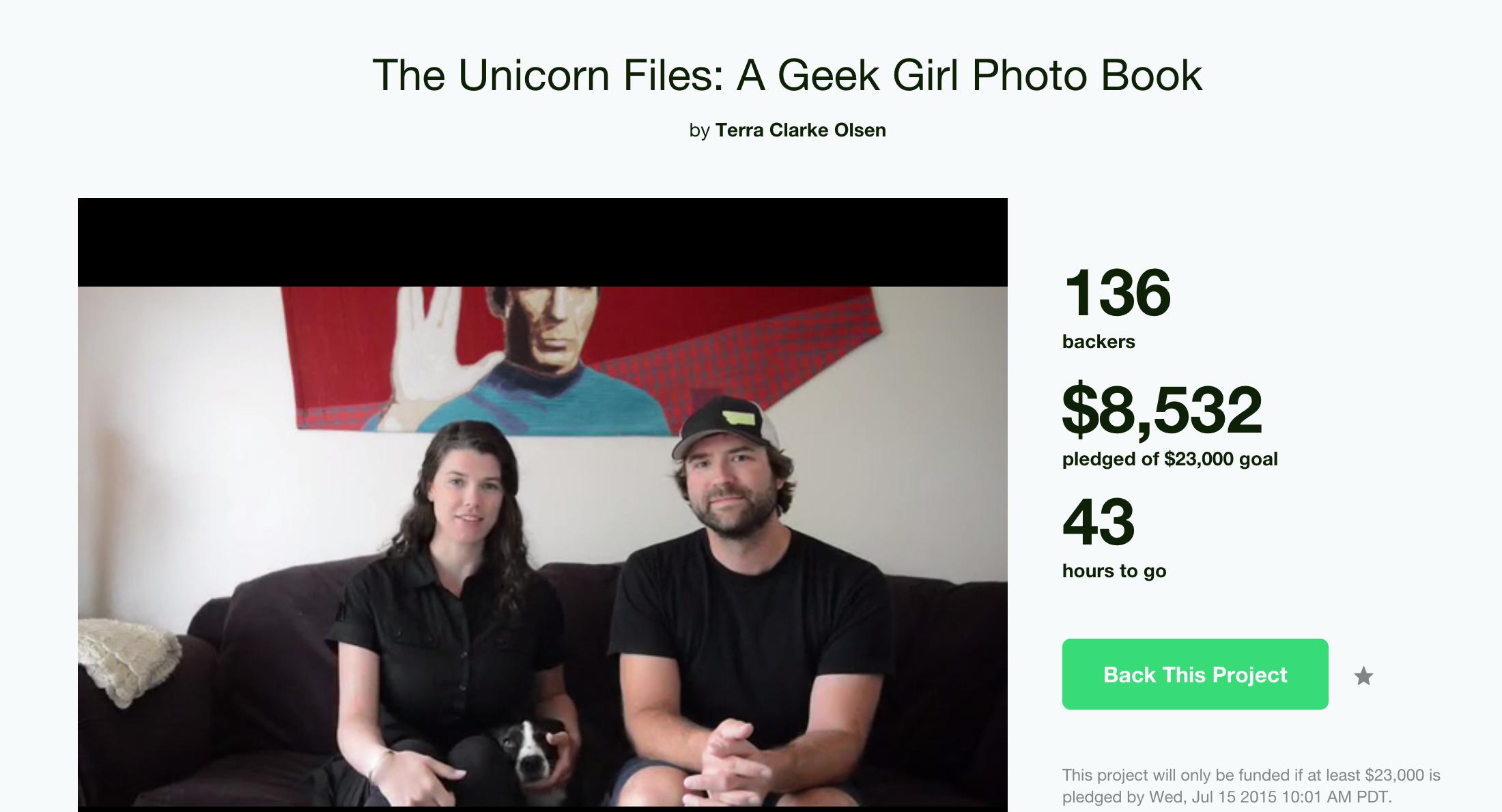The height and width of the screenshot is (812, 1502).
Task: Click the "pledged of $23,000 goal" text
Action: pyautogui.click(x=1170, y=459)
